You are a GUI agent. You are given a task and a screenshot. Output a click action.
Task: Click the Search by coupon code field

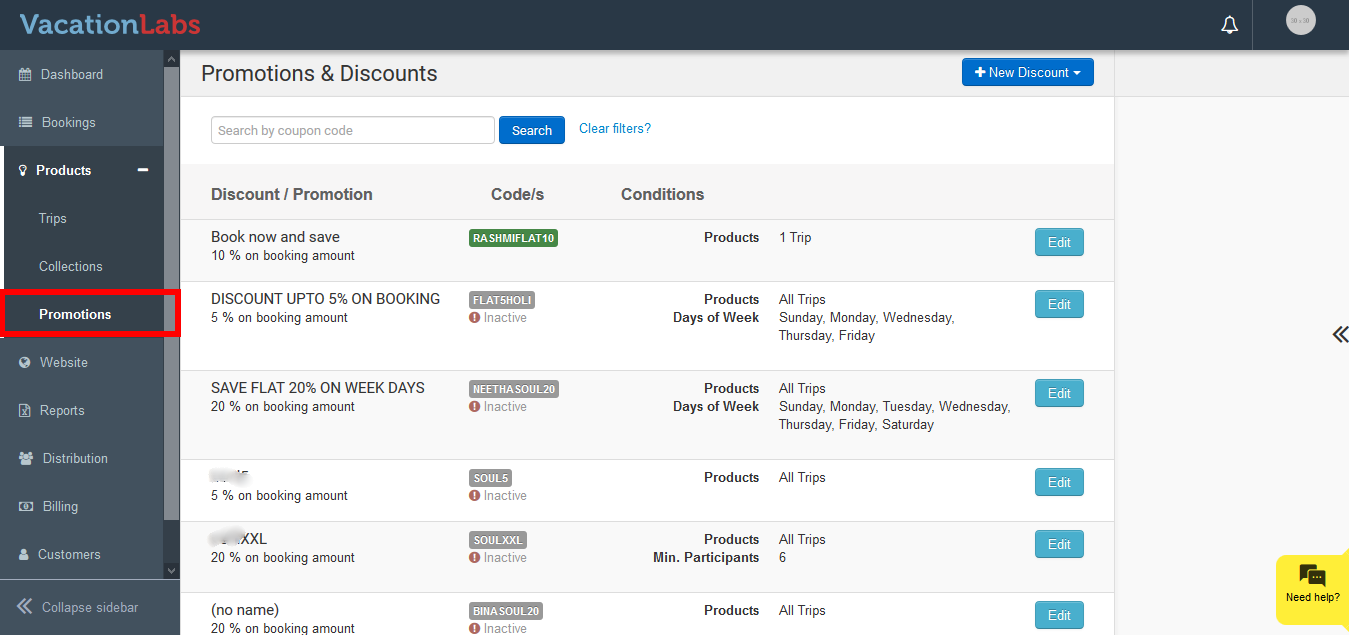(352, 131)
